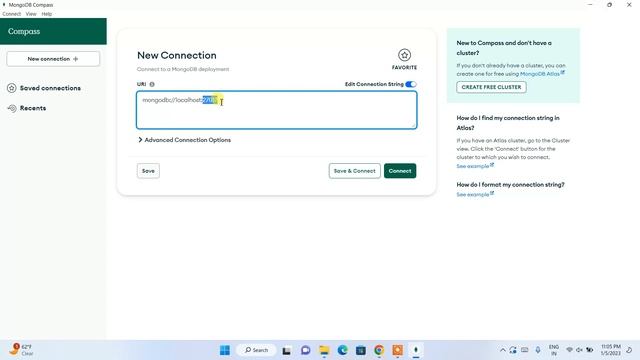The height and width of the screenshot is (360, 640).
Task: Open Saved connections in the sidebar
Action: pos(50,88)
